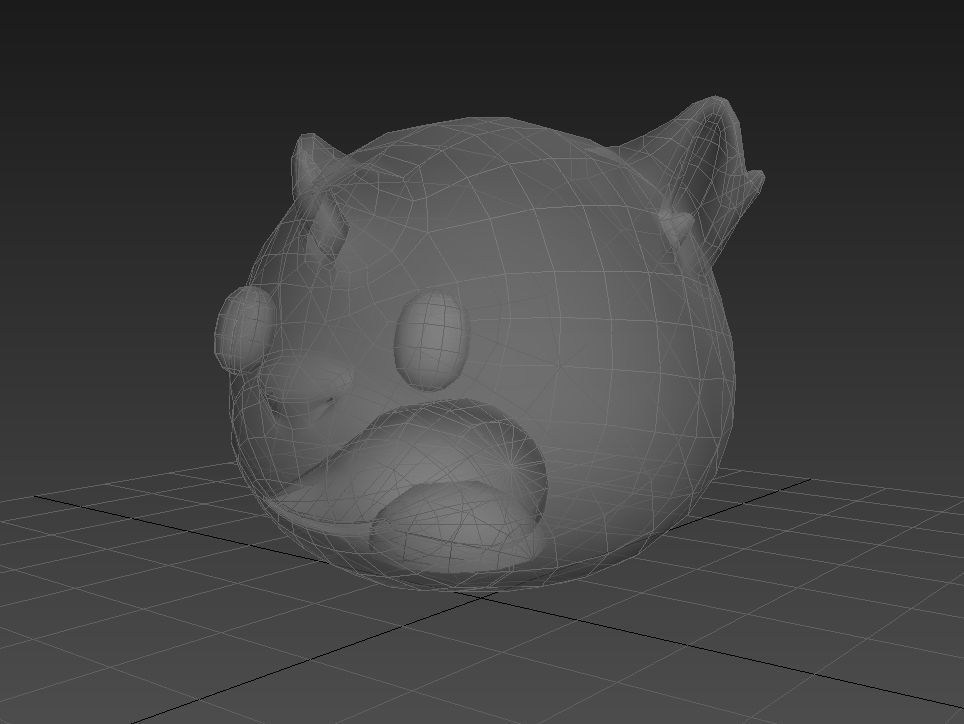Select the oval eye on the face front
The image size is (964, 724).
coord(431,340)
